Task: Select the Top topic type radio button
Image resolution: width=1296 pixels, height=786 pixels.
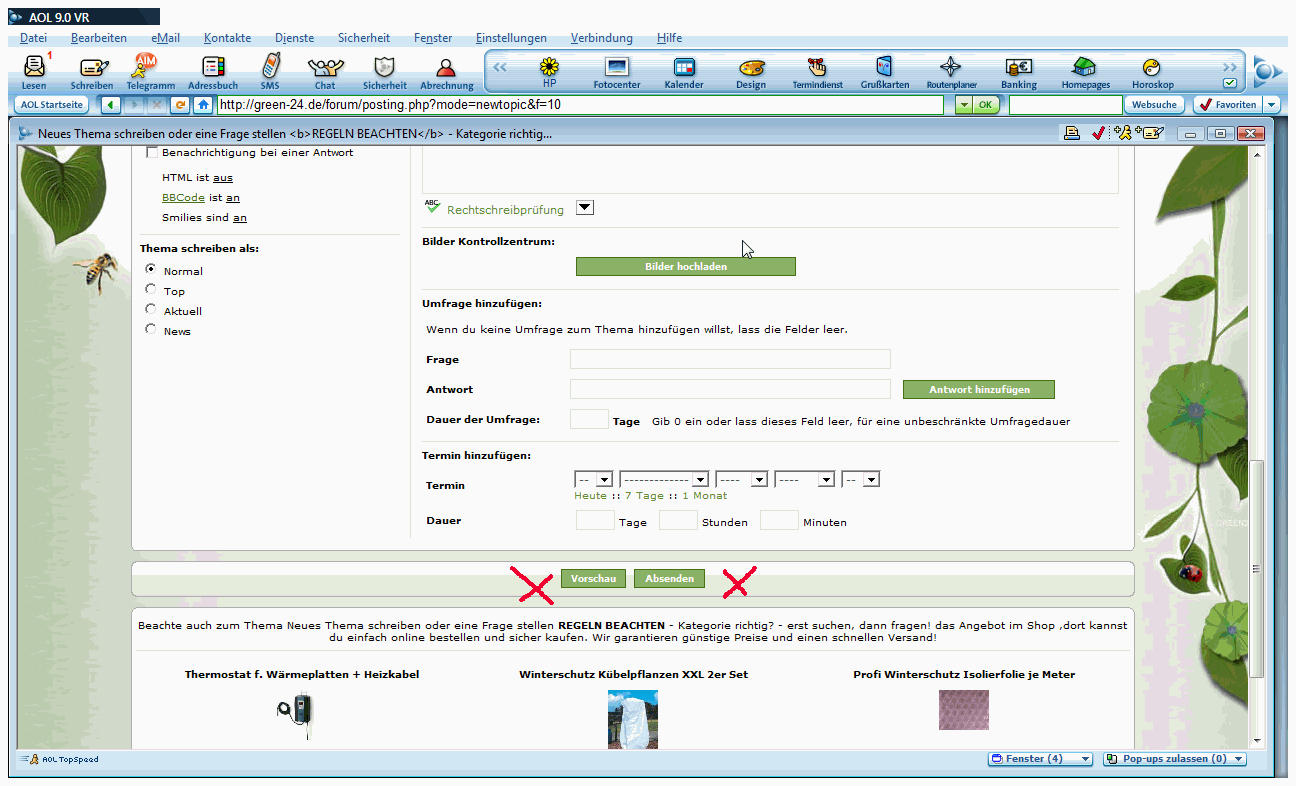Action: (x=151, y=290)
